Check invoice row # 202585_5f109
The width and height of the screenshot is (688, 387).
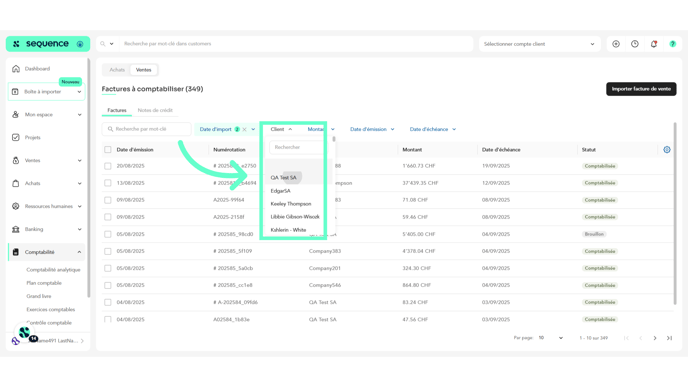coord(108,251)
